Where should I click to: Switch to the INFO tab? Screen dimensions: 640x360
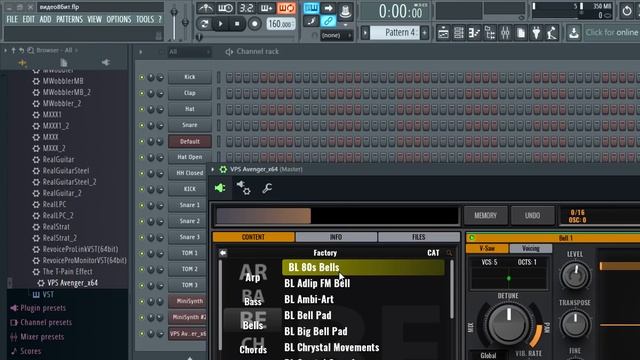pos(336,237)
